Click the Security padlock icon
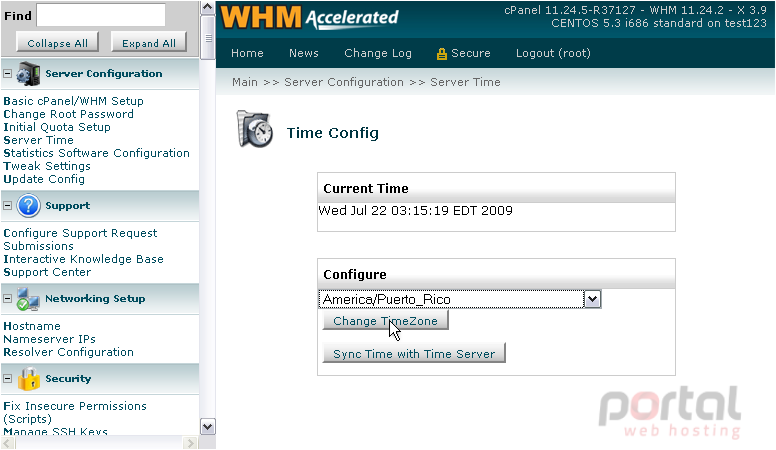The height and width of the screenshot is (450, 776). coord(28,379)
